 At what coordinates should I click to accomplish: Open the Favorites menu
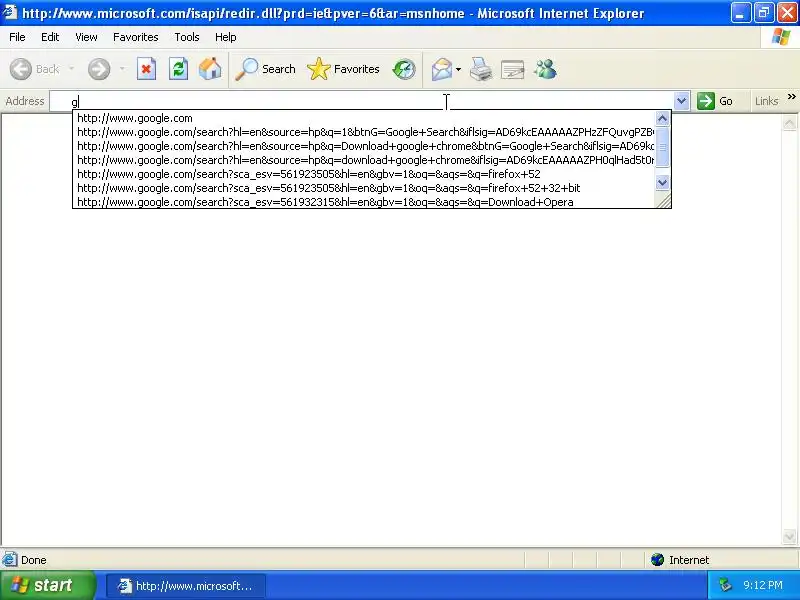pos(136,37)
